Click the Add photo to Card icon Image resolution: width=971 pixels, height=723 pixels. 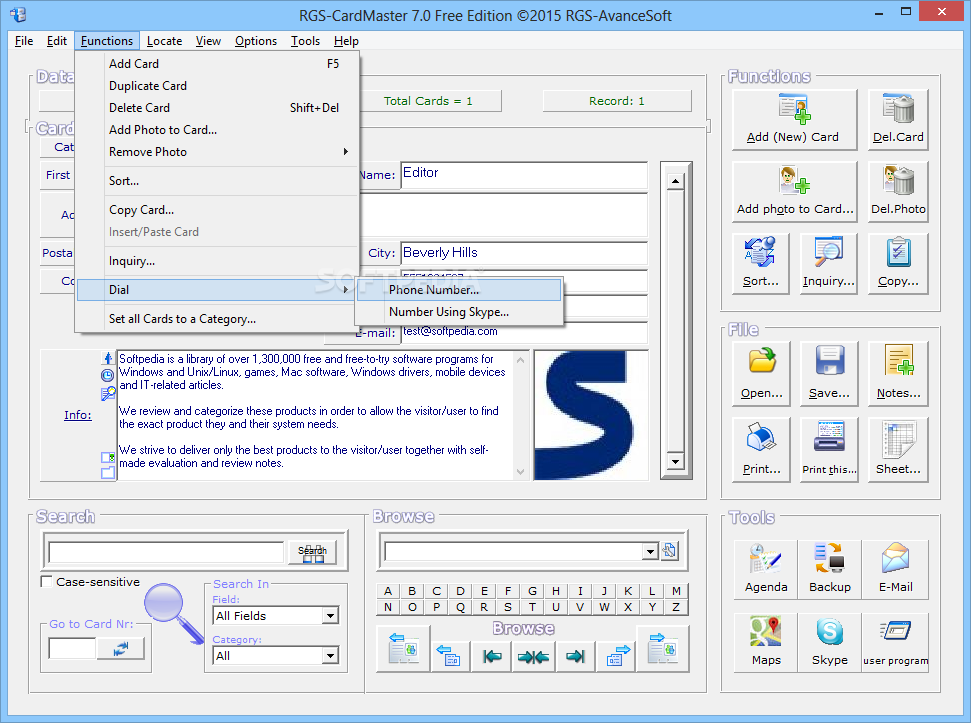pos(795,191)
